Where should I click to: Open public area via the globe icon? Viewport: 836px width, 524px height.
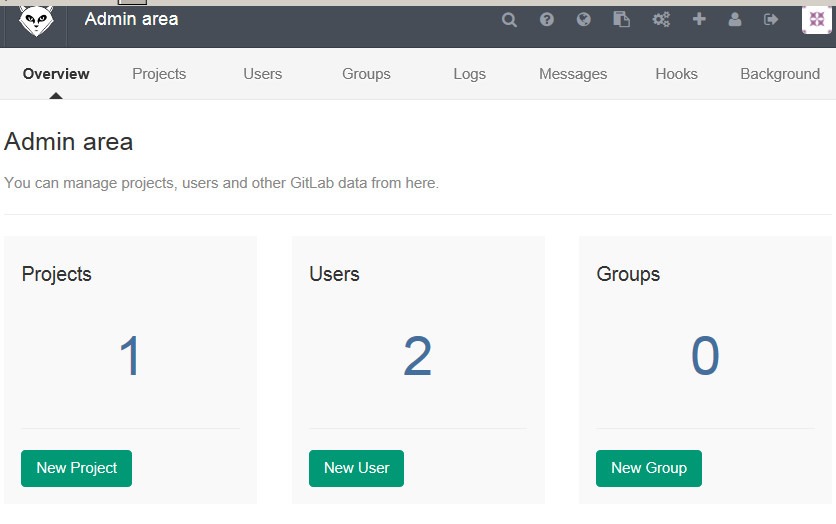coord(584,20)
